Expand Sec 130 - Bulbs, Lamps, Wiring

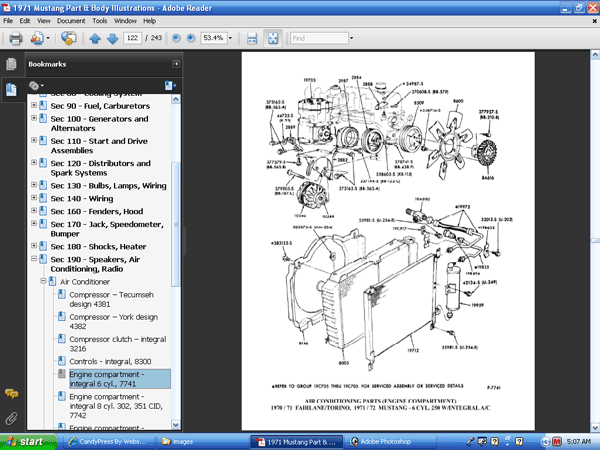tap(34, 184)
